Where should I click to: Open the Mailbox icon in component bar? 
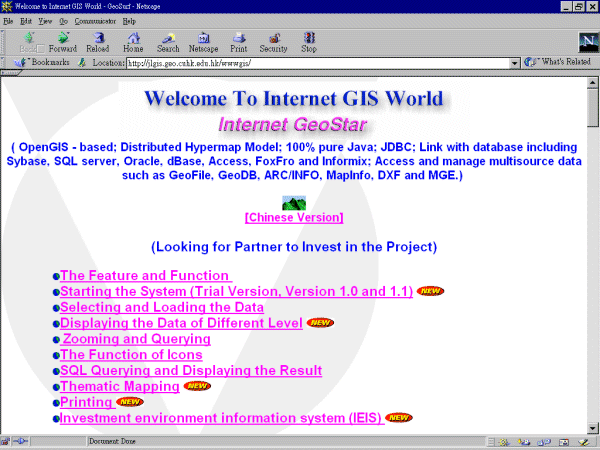click(x=523, y=442)
